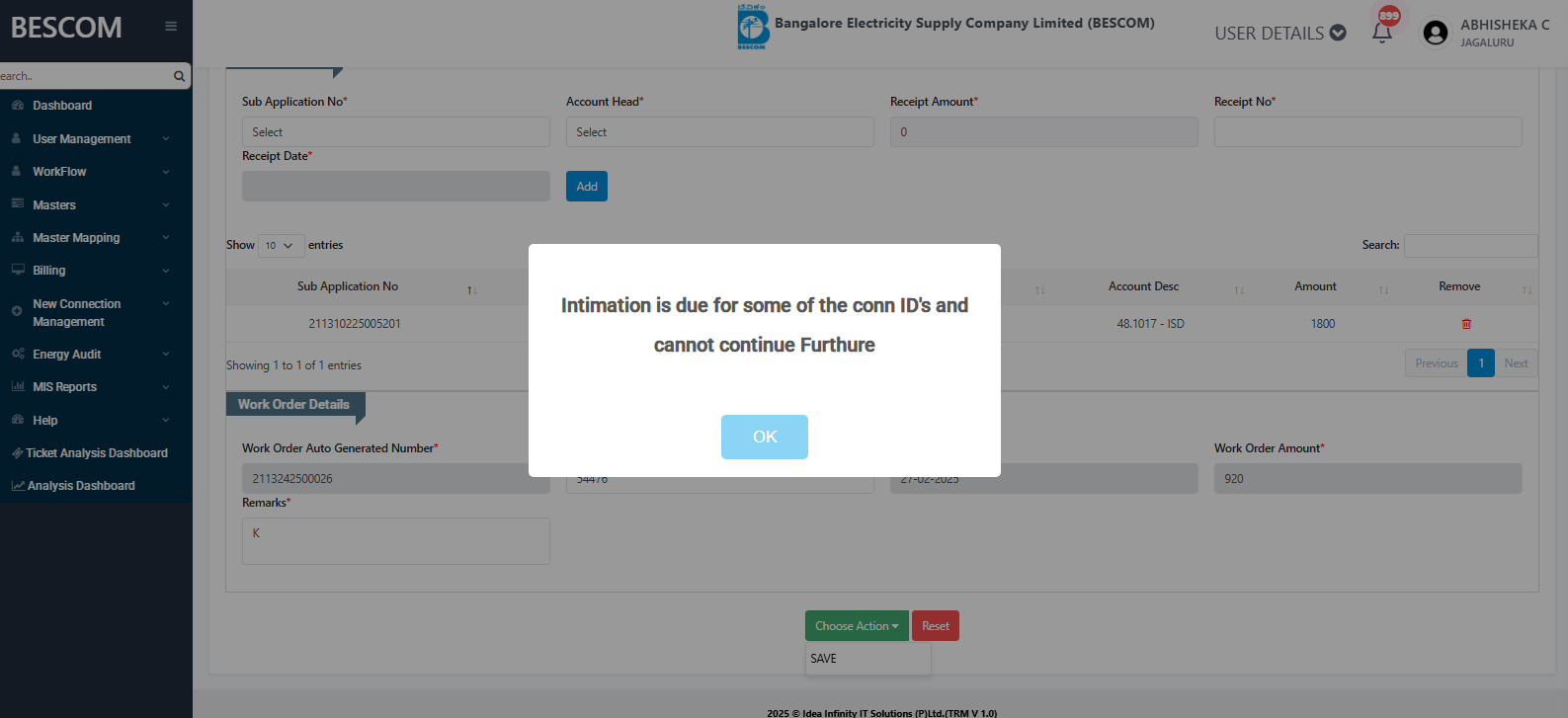
Task: Expand Master Mapping in the sidebar
Action: [96, 238]
